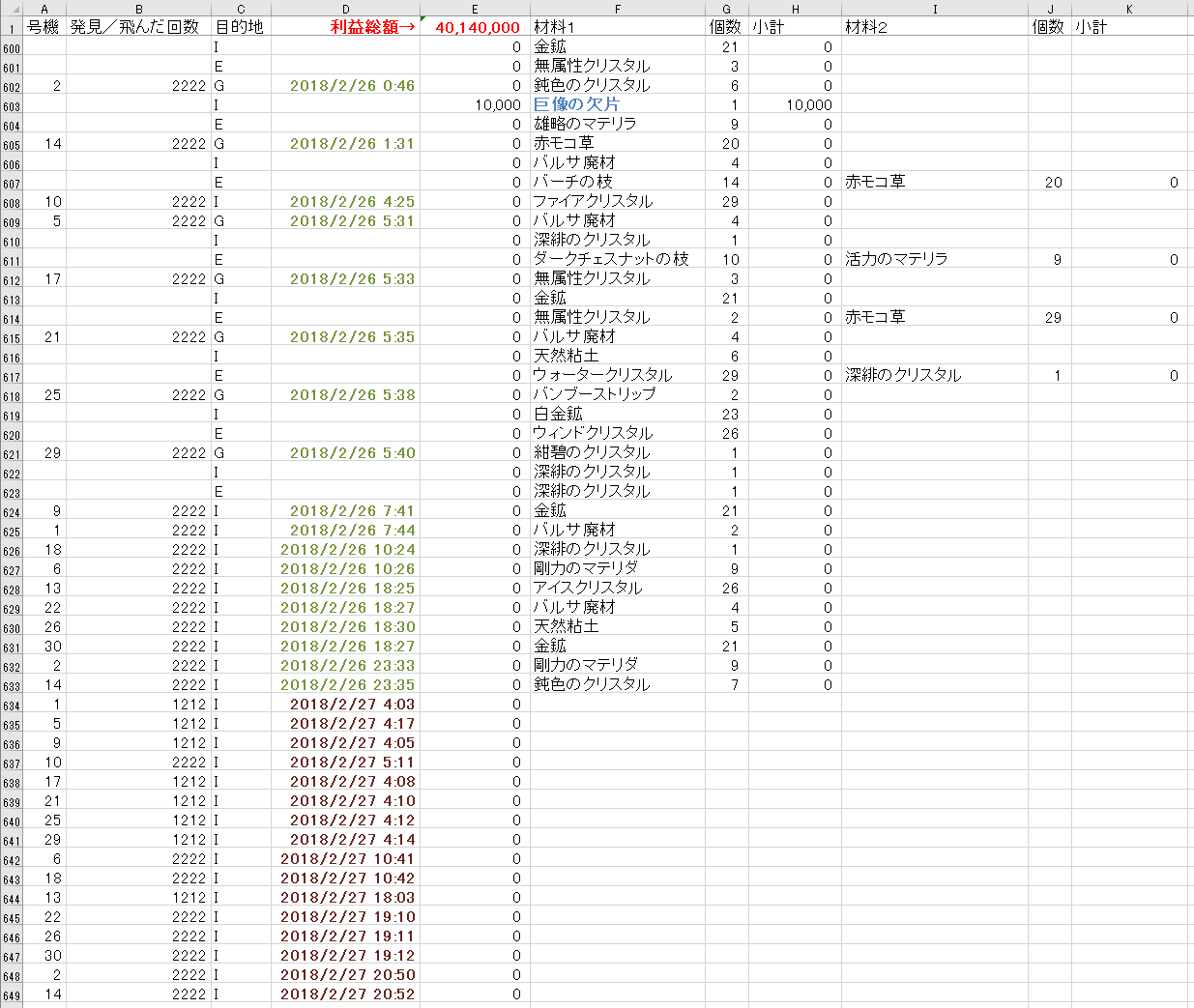Select the ウォータークリスタル cell
1194x1008 pixels.
[x=602, y=375]
